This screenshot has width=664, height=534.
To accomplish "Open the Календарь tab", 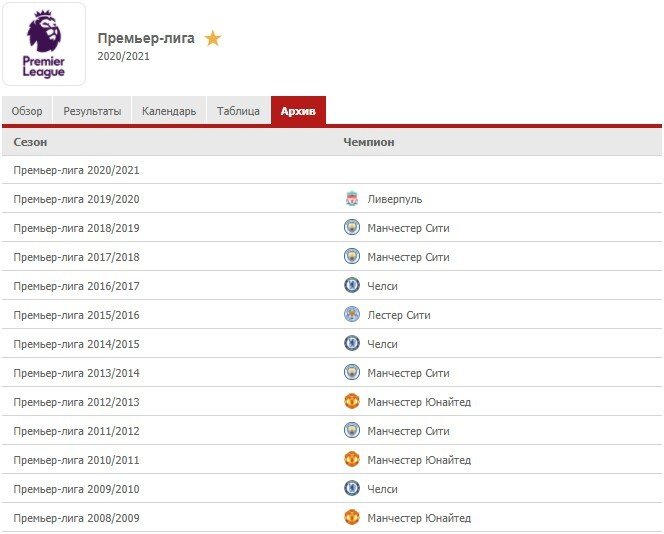I will [x=169, y=111].
